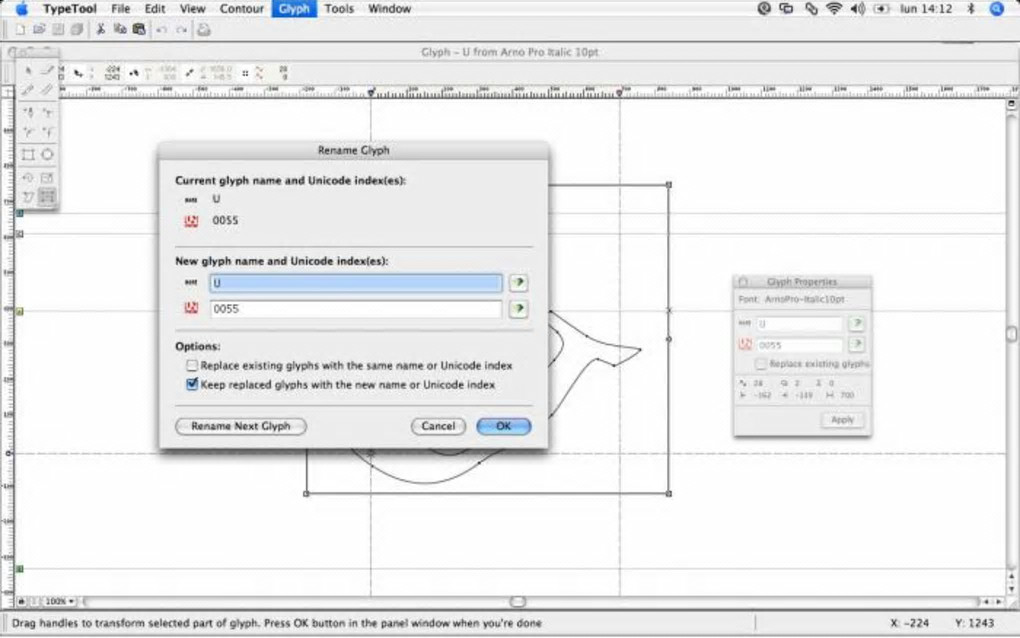The height and width of the screenshot is (638, 1020).
Task: Click the vertical scrollbar thumb
Action: (x=1012, y=334)
